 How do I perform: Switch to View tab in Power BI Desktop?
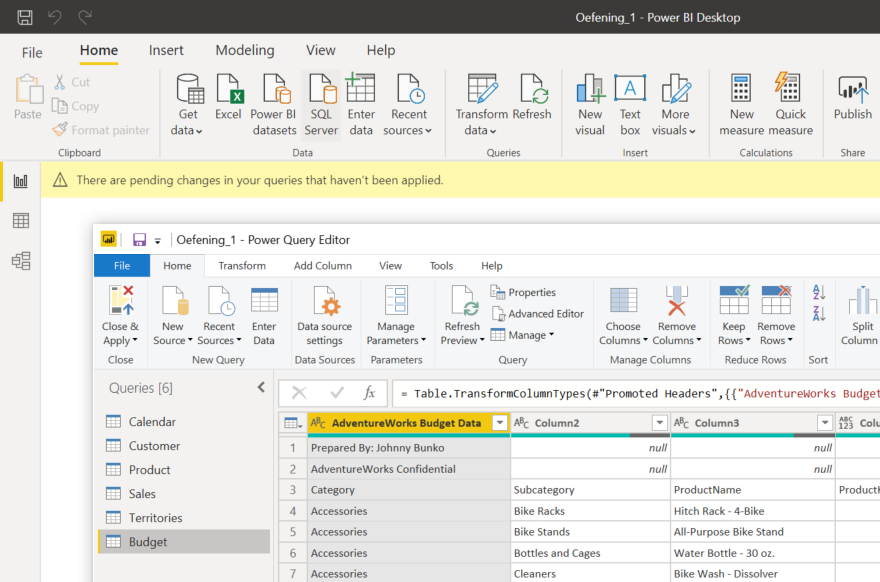coord(320,51)
